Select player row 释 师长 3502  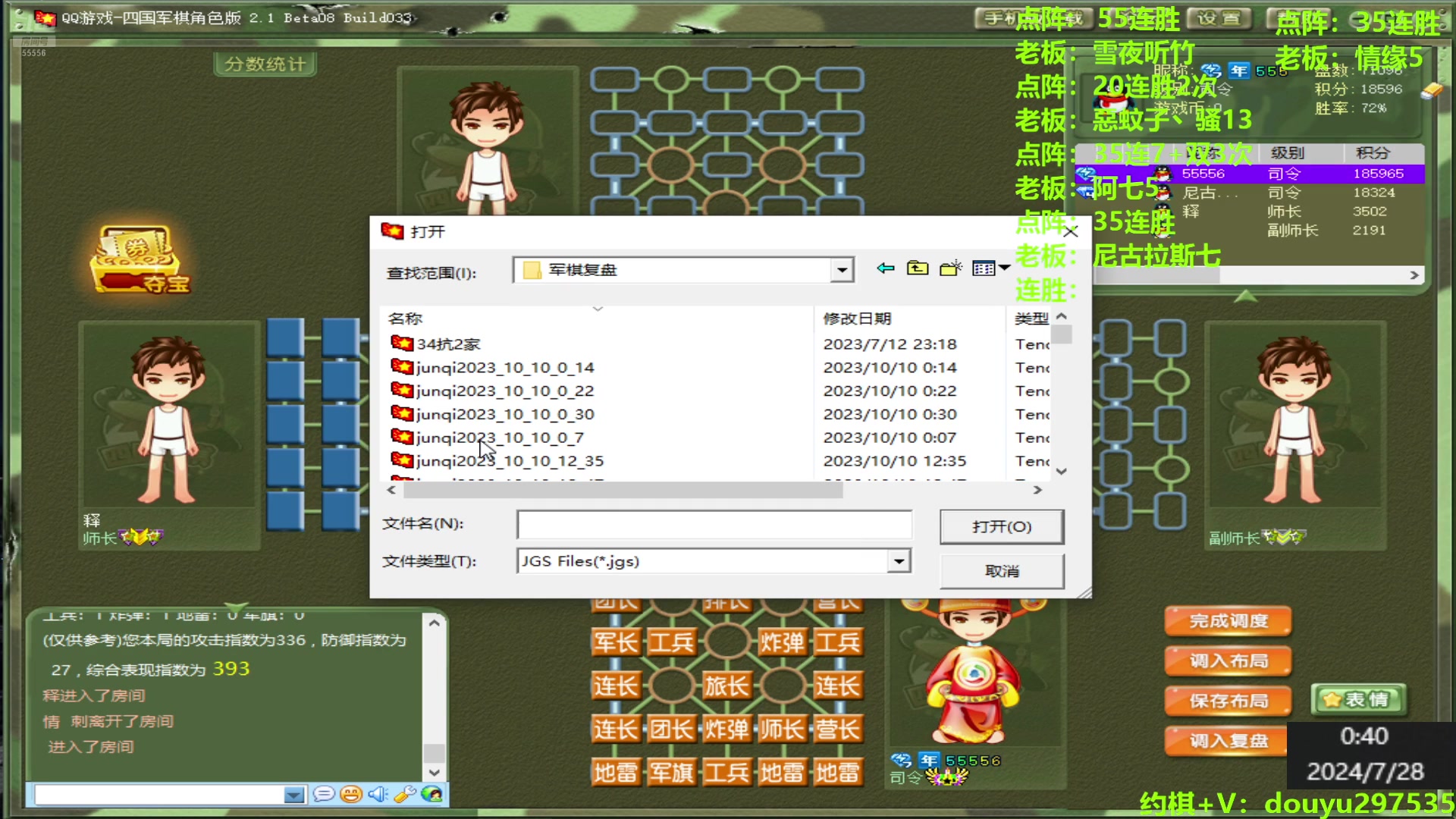(x=1250, y=212)
